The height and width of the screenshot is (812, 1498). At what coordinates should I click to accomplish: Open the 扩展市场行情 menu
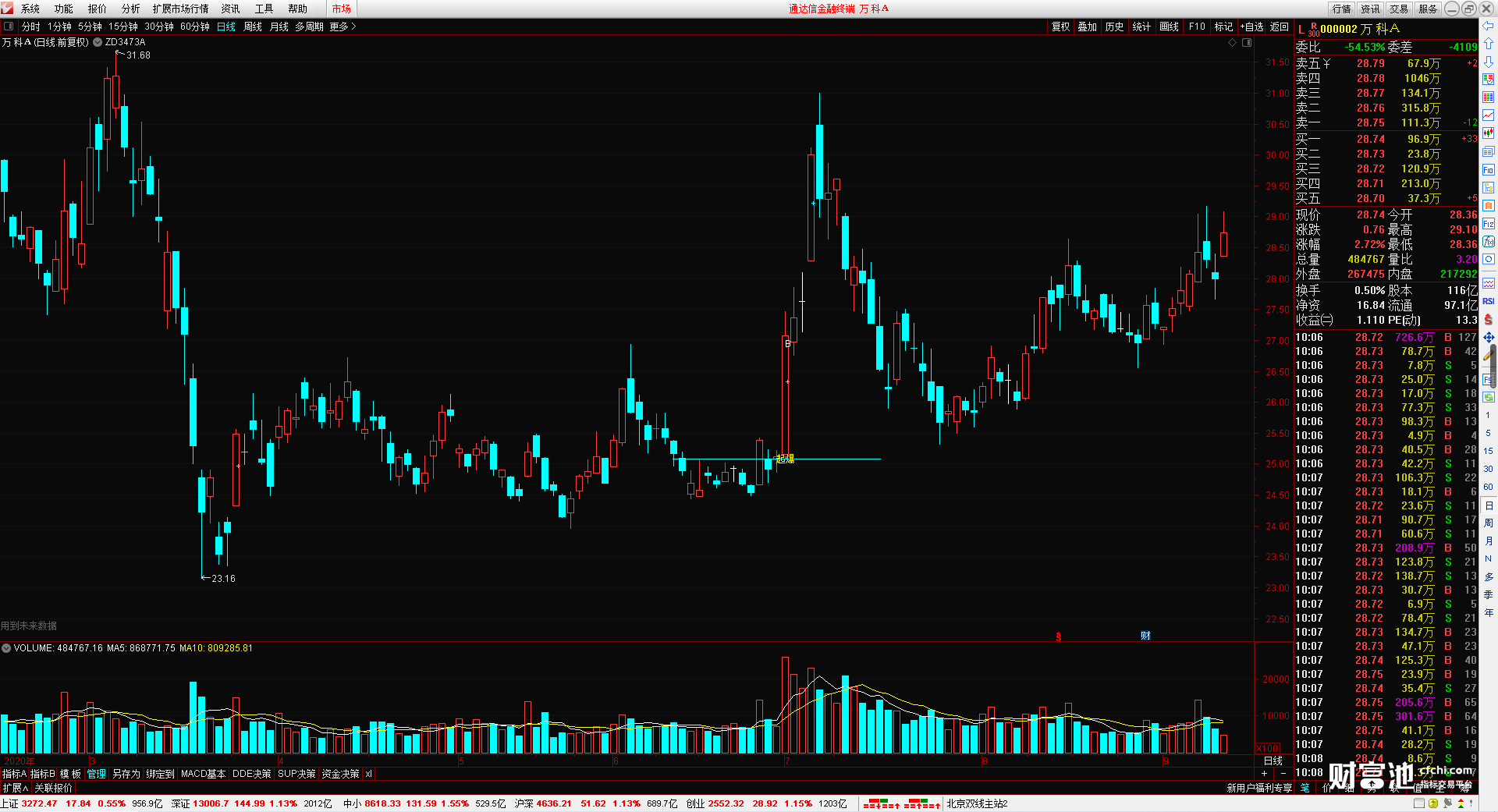(x=181, y=9)
